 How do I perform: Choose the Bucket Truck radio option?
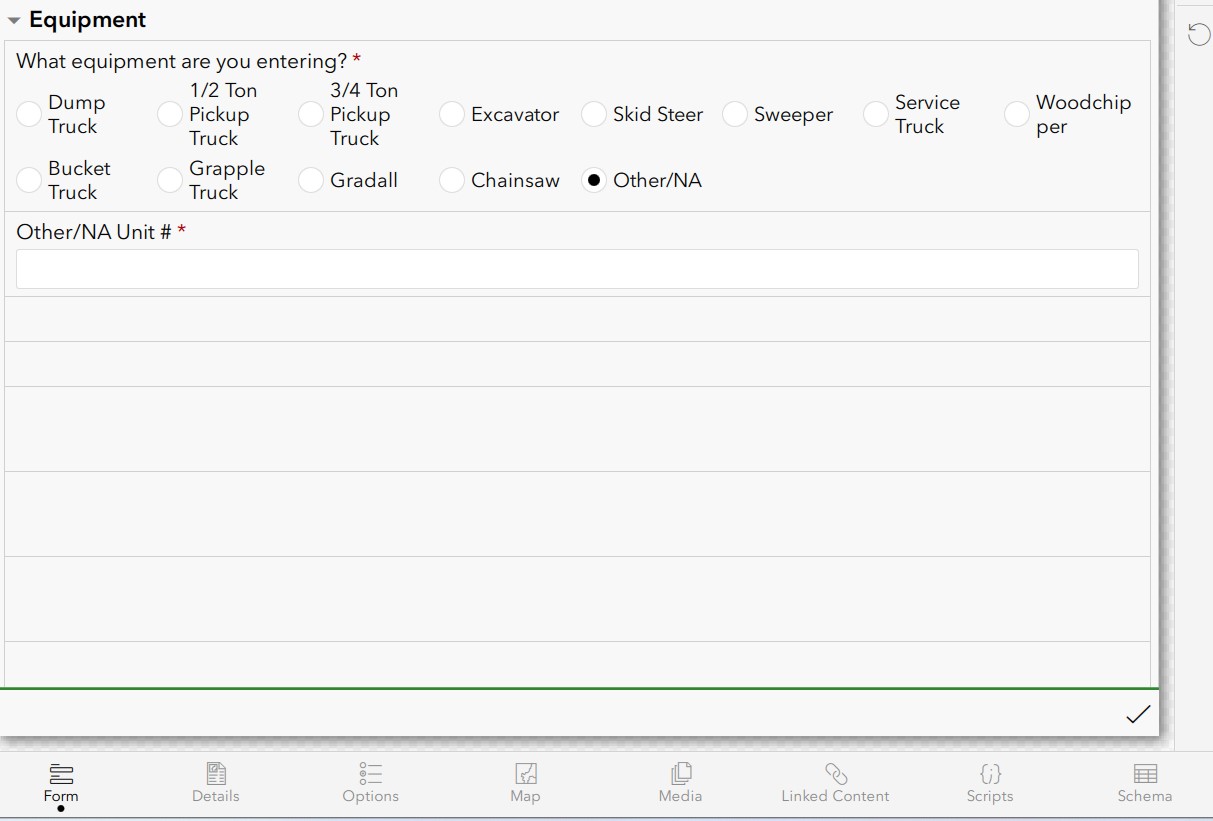(x=29, y=181)
